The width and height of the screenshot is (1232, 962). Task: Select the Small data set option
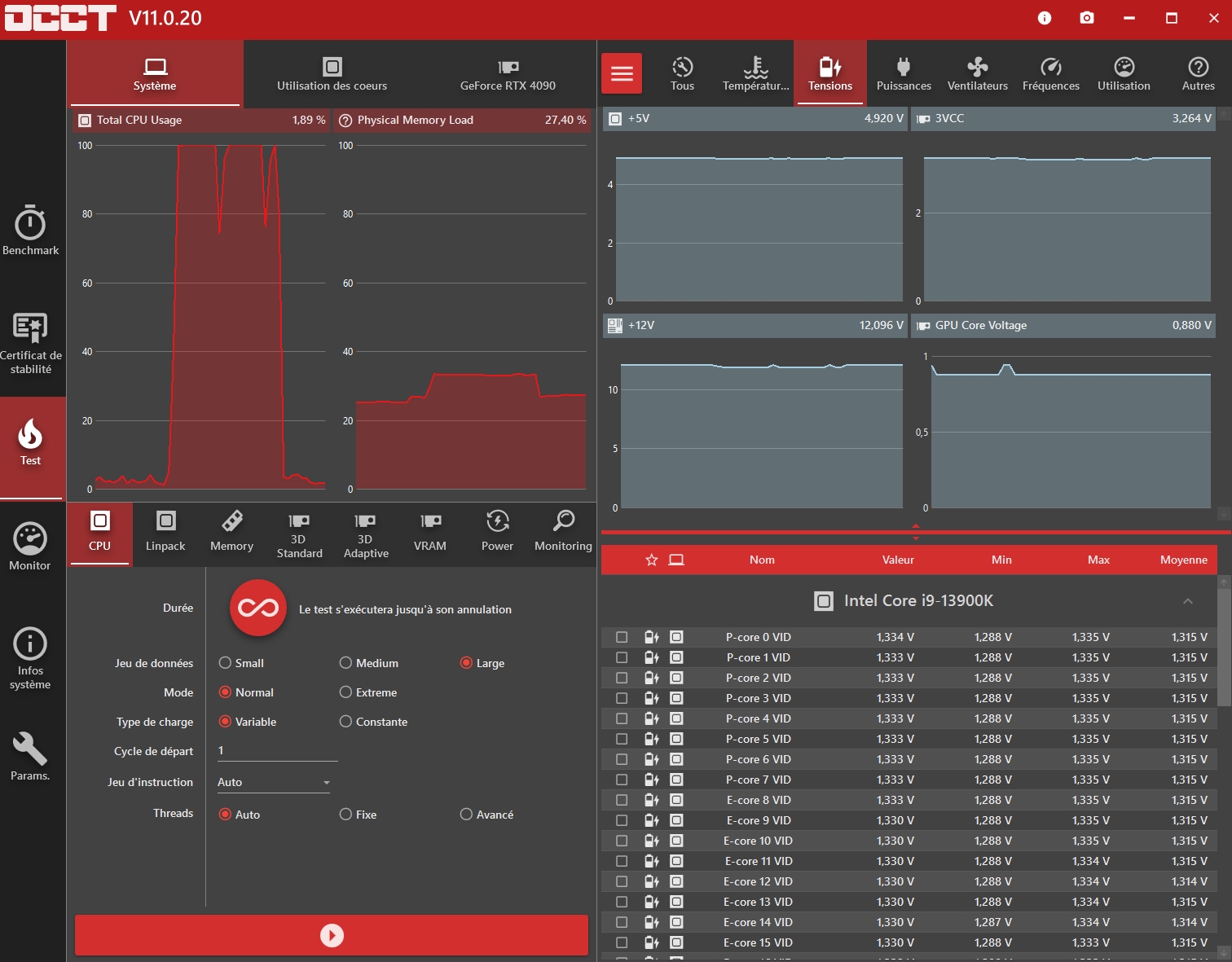pos(226,663)
